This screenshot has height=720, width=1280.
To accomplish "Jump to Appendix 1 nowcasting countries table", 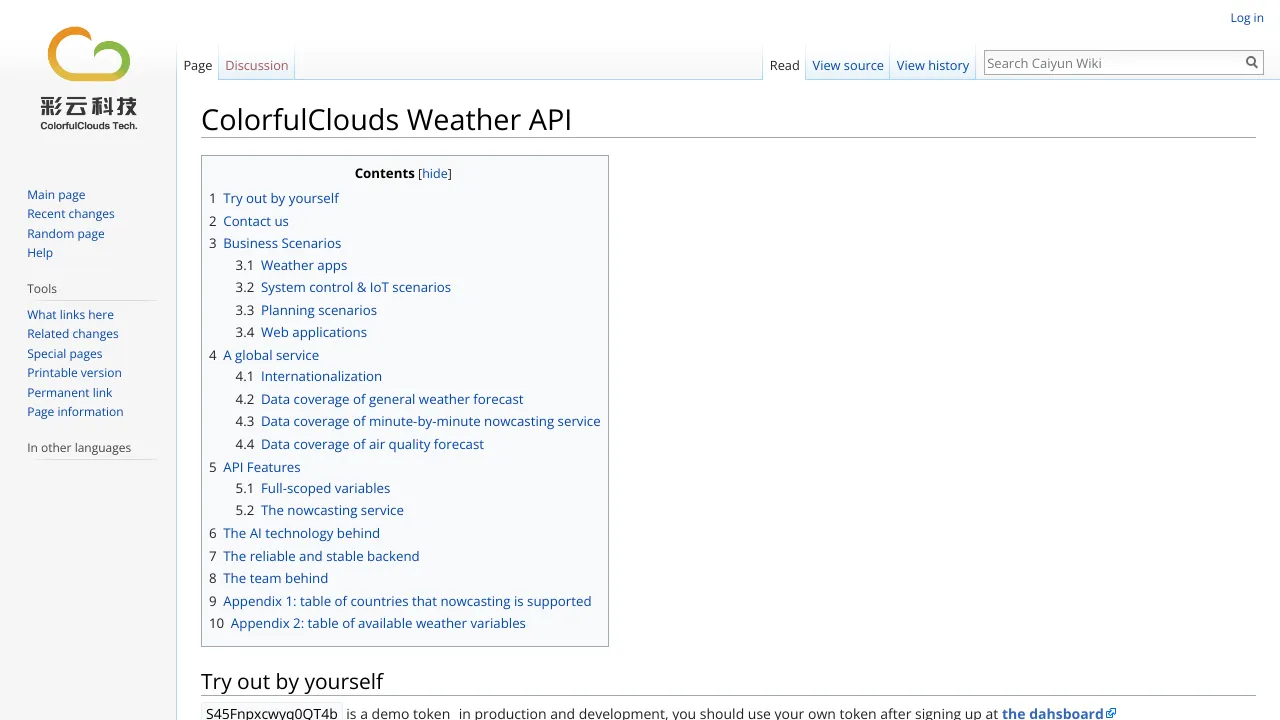I will click(400, 601).
